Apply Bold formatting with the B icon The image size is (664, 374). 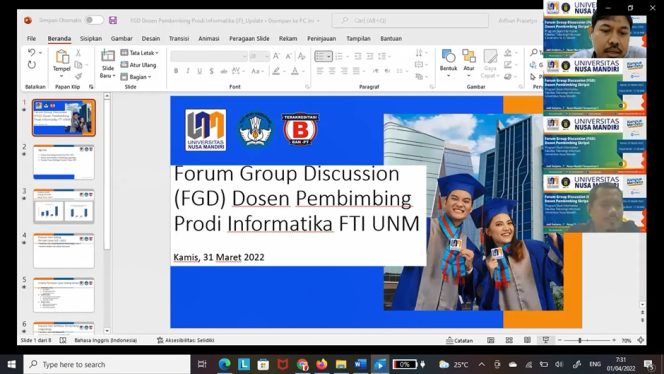point(176,71)
